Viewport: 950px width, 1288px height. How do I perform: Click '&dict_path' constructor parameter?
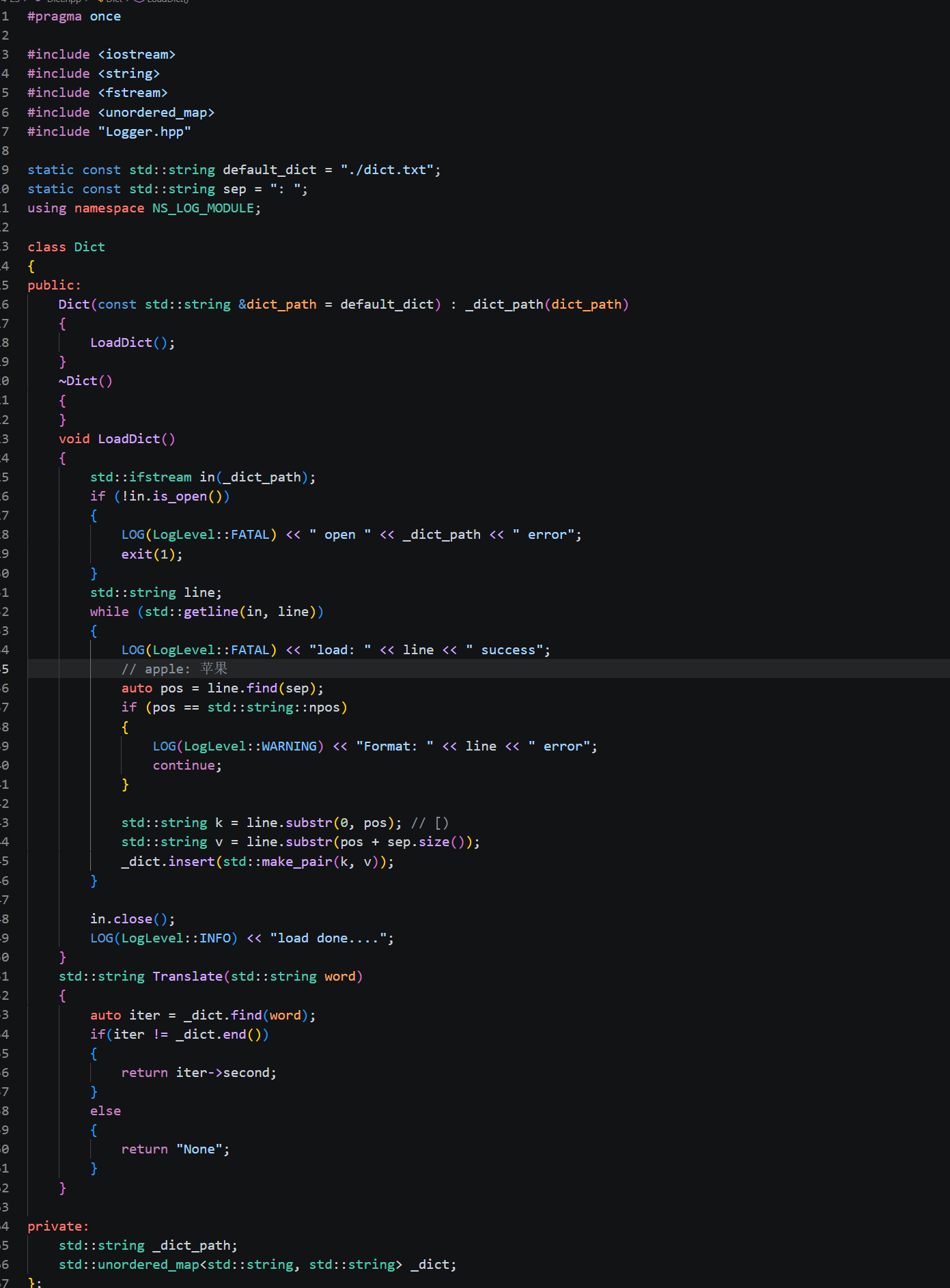click(277, 305)
